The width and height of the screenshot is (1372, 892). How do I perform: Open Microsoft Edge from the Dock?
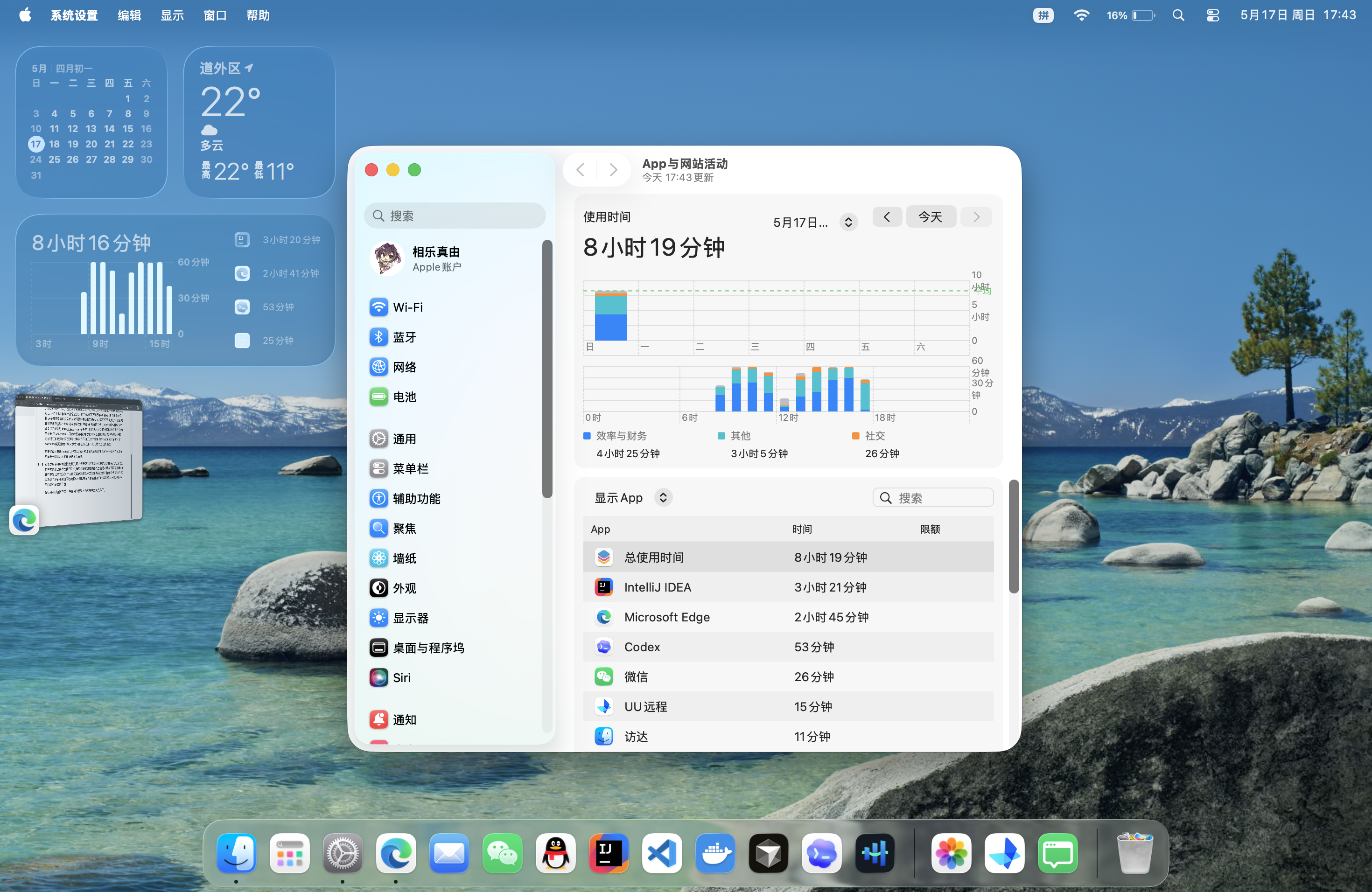pyautogui.click(x=396, y=853)
